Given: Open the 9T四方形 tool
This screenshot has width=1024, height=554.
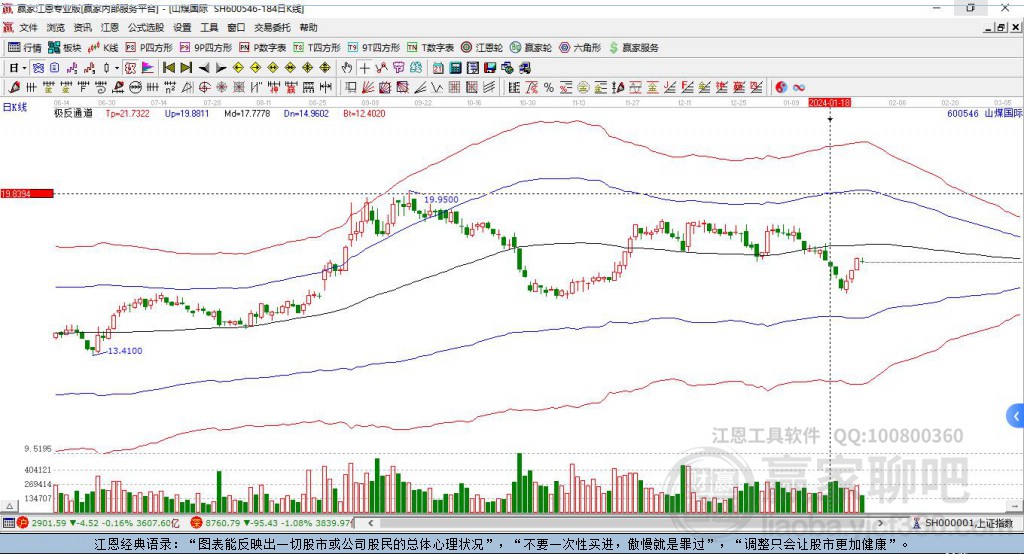Looking at the screenshot, I should tap(374, 48).
